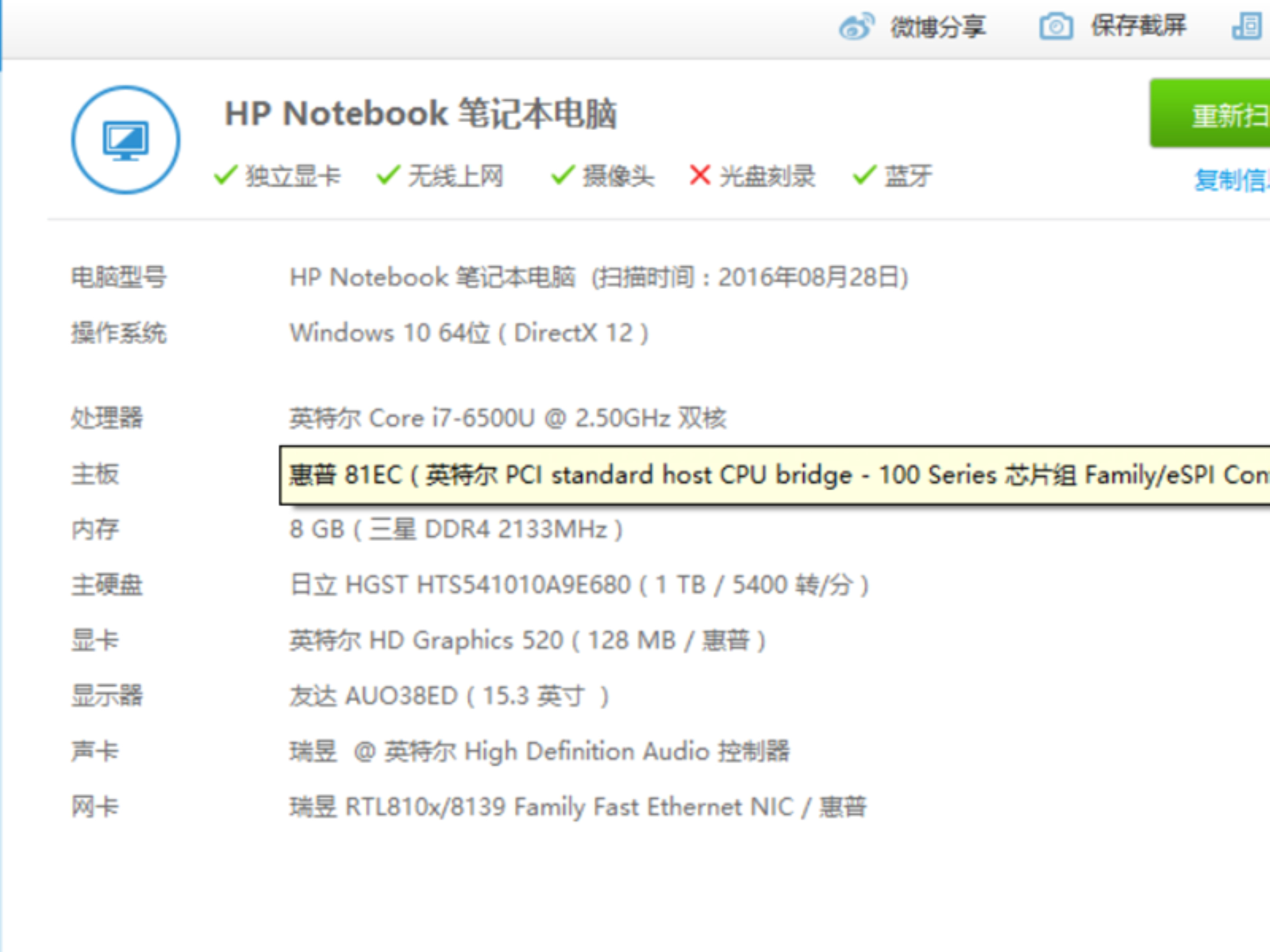This screenshot has width=1270, height=952.
Task: Click the green rescan button
Action: [x=1210, y=114]
